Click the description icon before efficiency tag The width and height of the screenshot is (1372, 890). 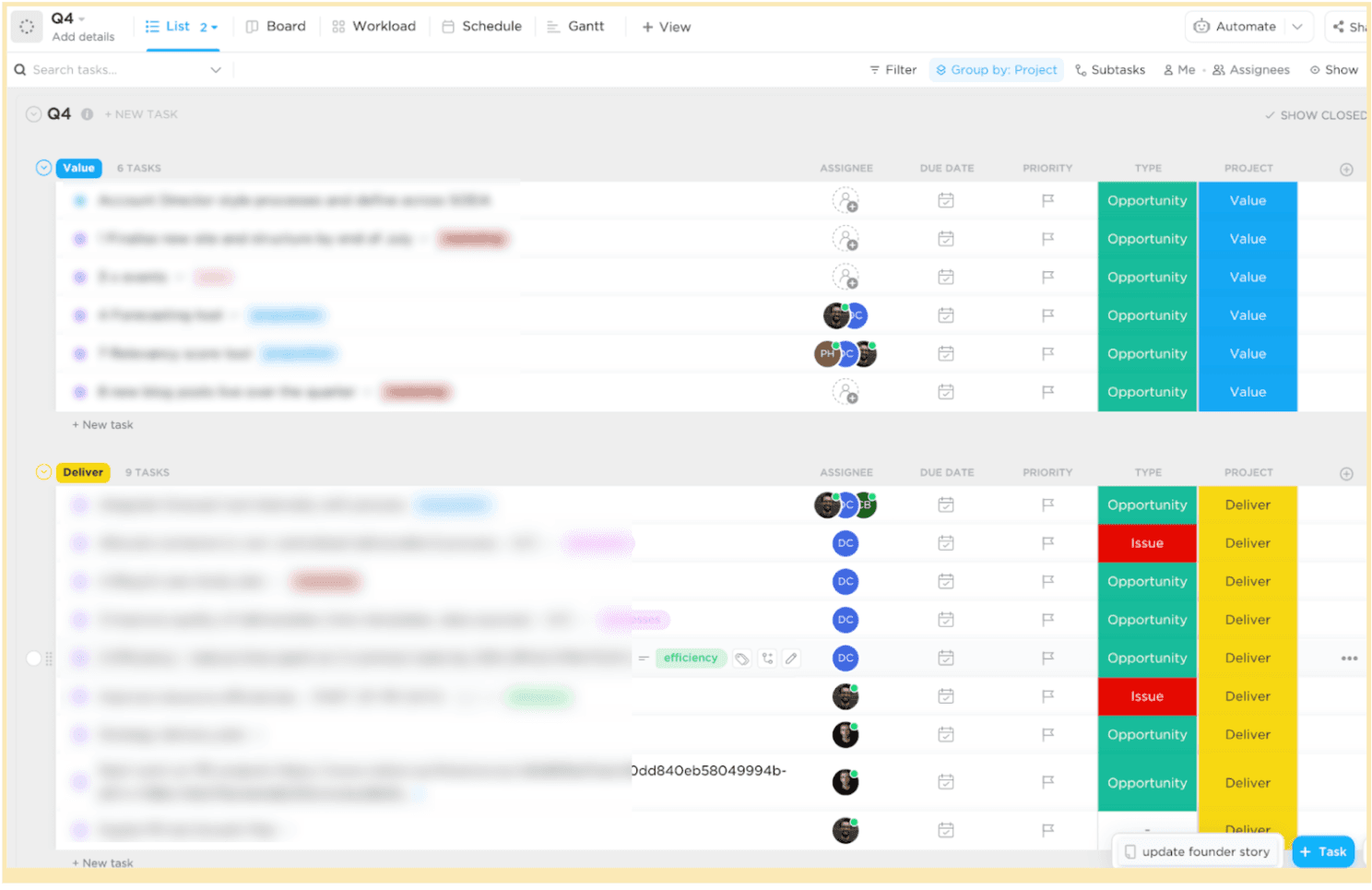point(644,659)
